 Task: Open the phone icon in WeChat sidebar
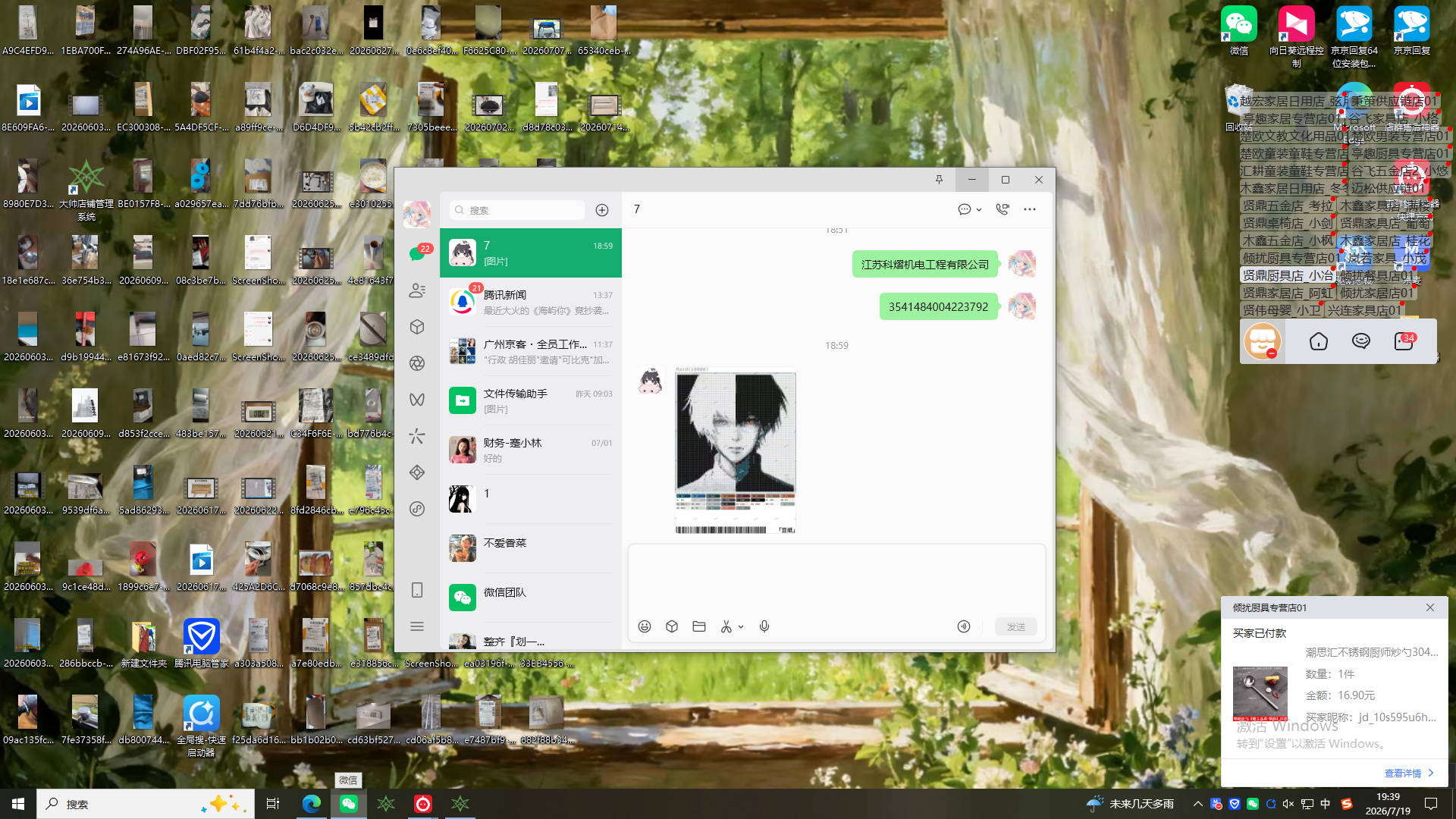(417, 590)
